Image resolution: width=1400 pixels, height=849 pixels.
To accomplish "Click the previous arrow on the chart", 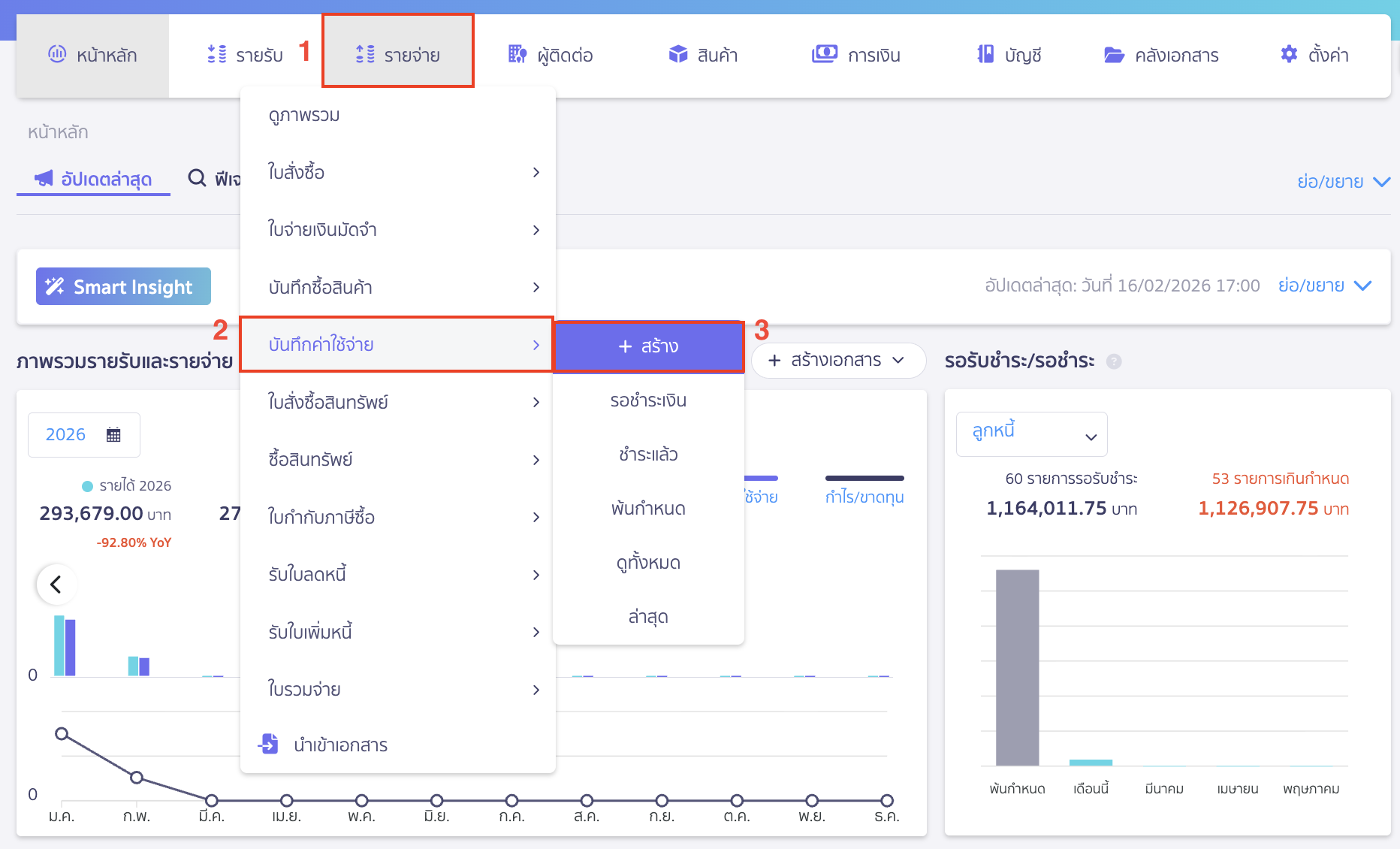I will point(56,584).
